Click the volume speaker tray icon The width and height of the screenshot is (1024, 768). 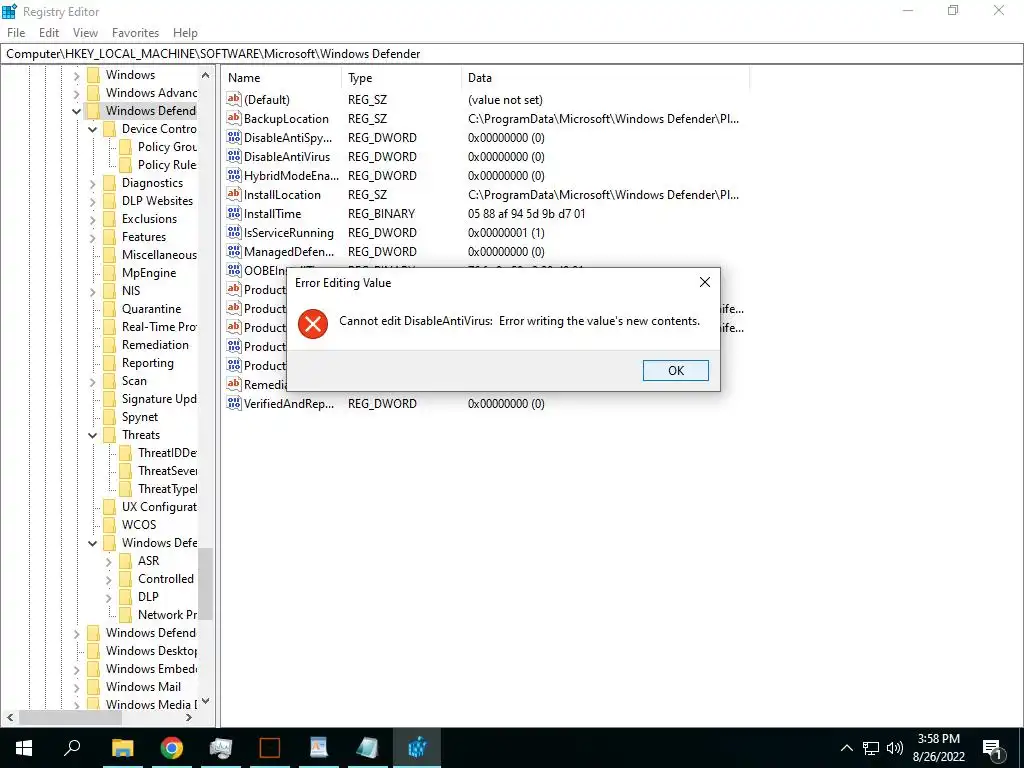895,748
